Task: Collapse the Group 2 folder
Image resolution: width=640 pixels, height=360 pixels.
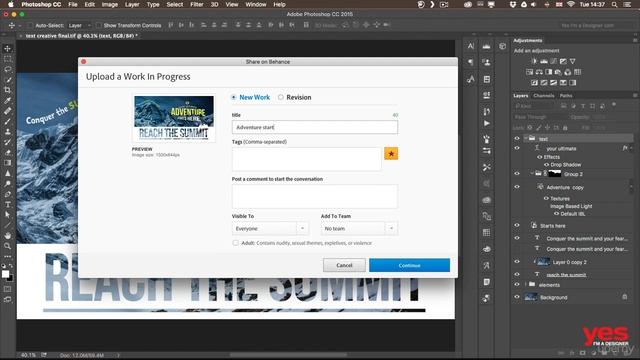Action: click(x=532, y=174)
